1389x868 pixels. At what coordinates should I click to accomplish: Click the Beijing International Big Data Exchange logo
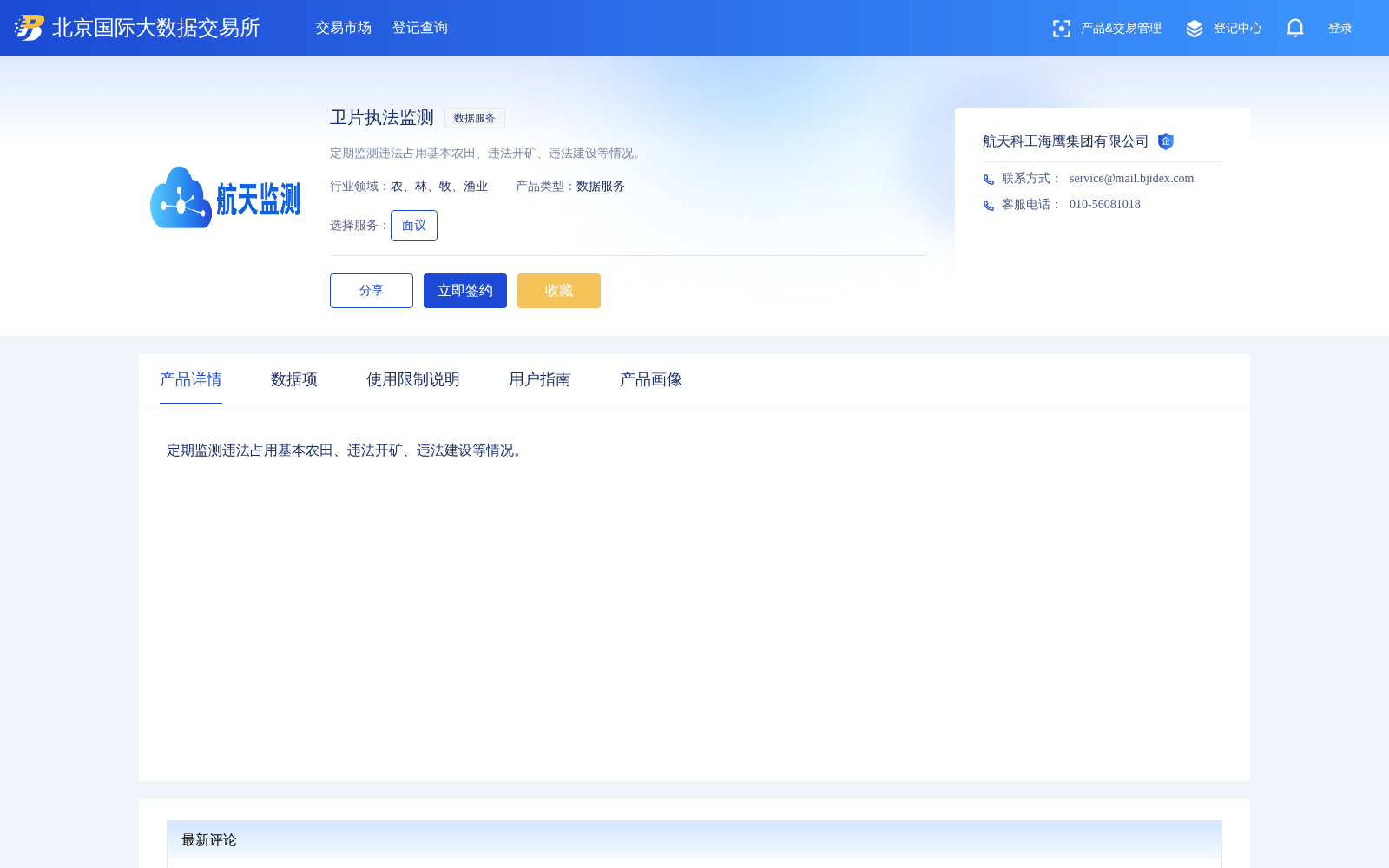[x=30, y=28]
